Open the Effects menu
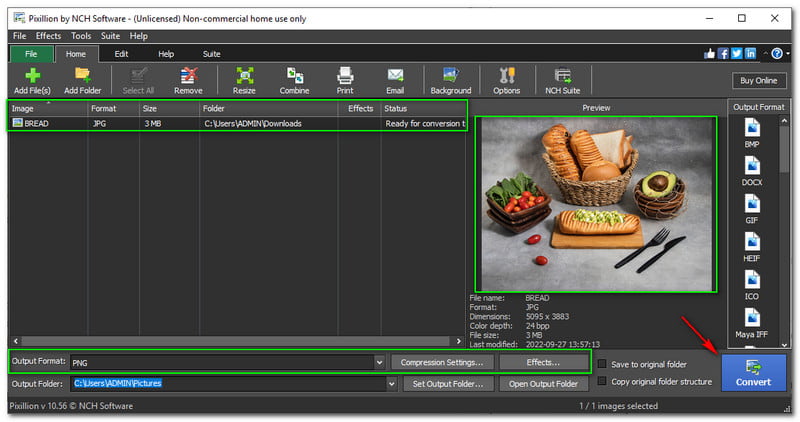Viewport: 800px width, 422px height. click(48, 36)
